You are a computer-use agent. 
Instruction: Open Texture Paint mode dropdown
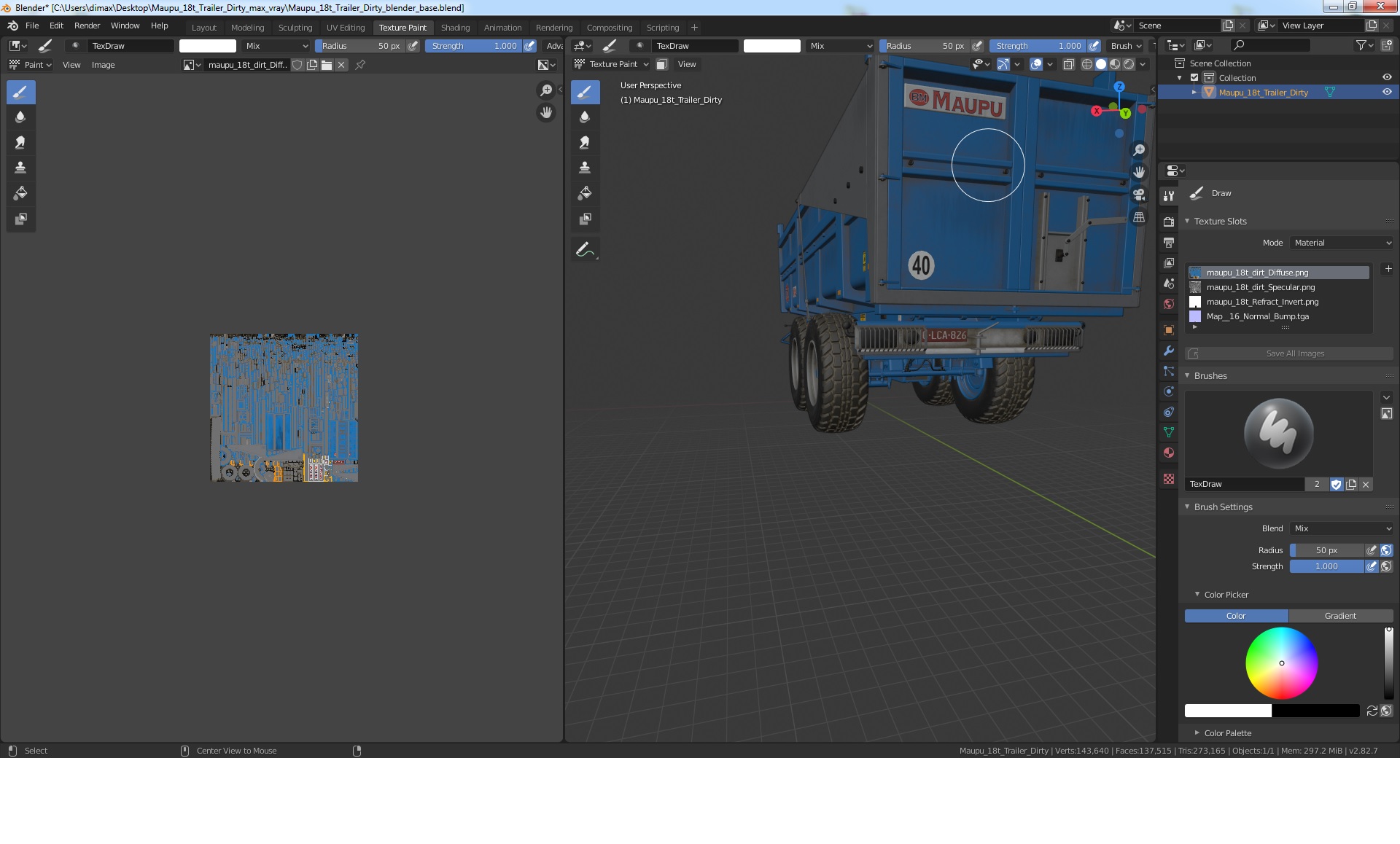tap(611, 64)
